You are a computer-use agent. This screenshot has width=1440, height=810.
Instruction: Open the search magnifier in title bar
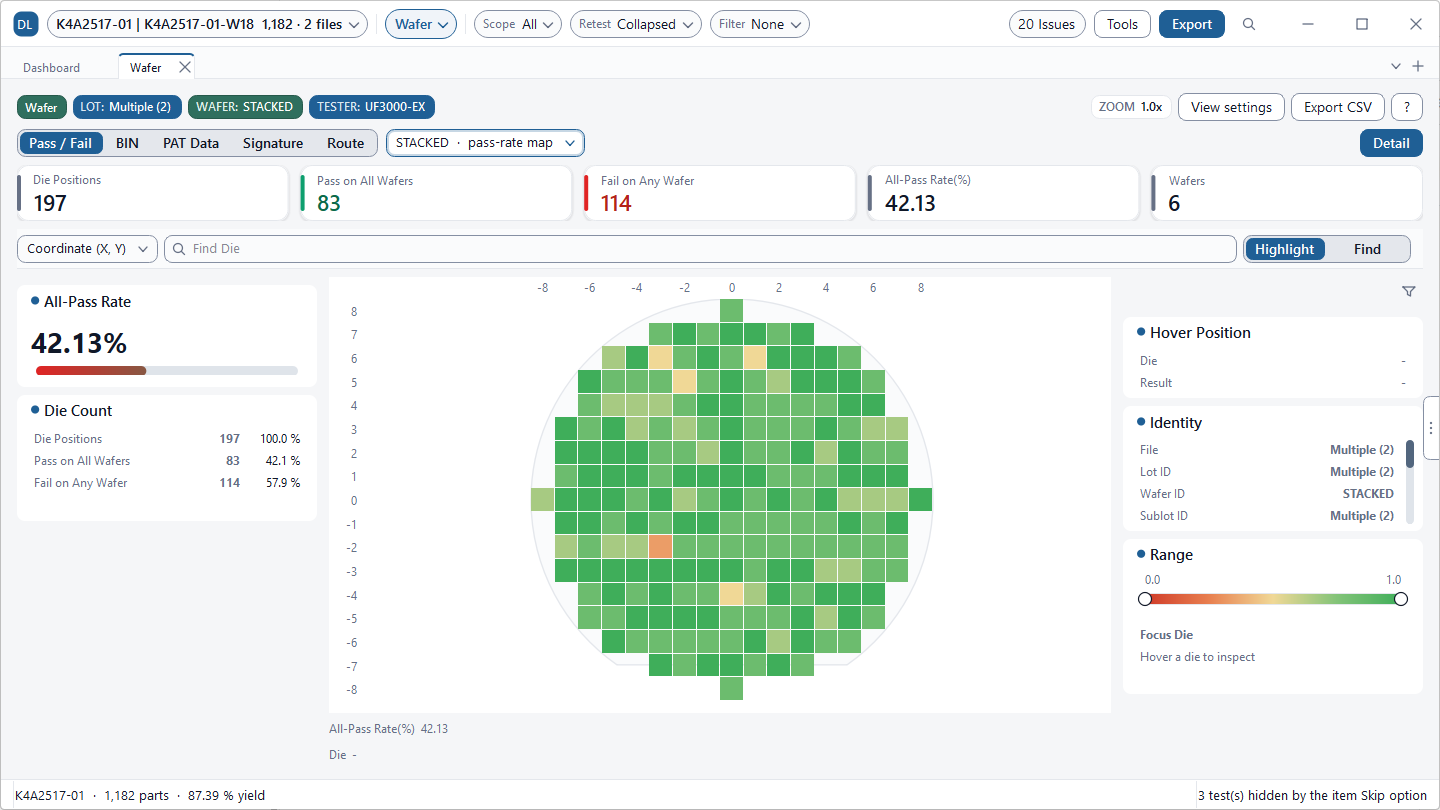pyautogui.click(x=1249, y=24)
